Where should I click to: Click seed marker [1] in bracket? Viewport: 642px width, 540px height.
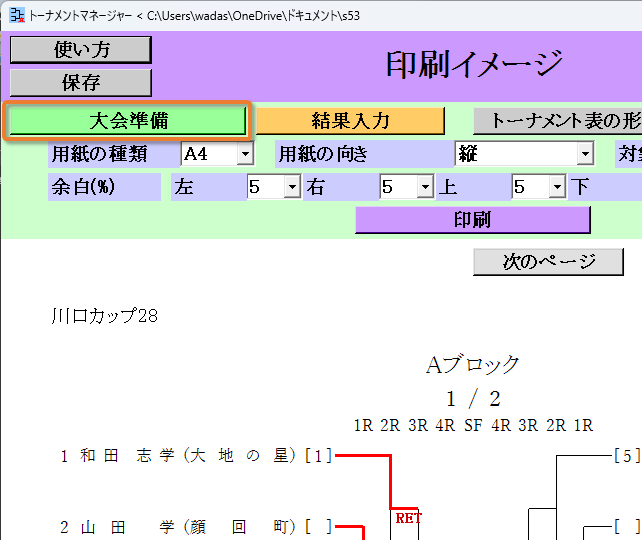click(319, 456)
